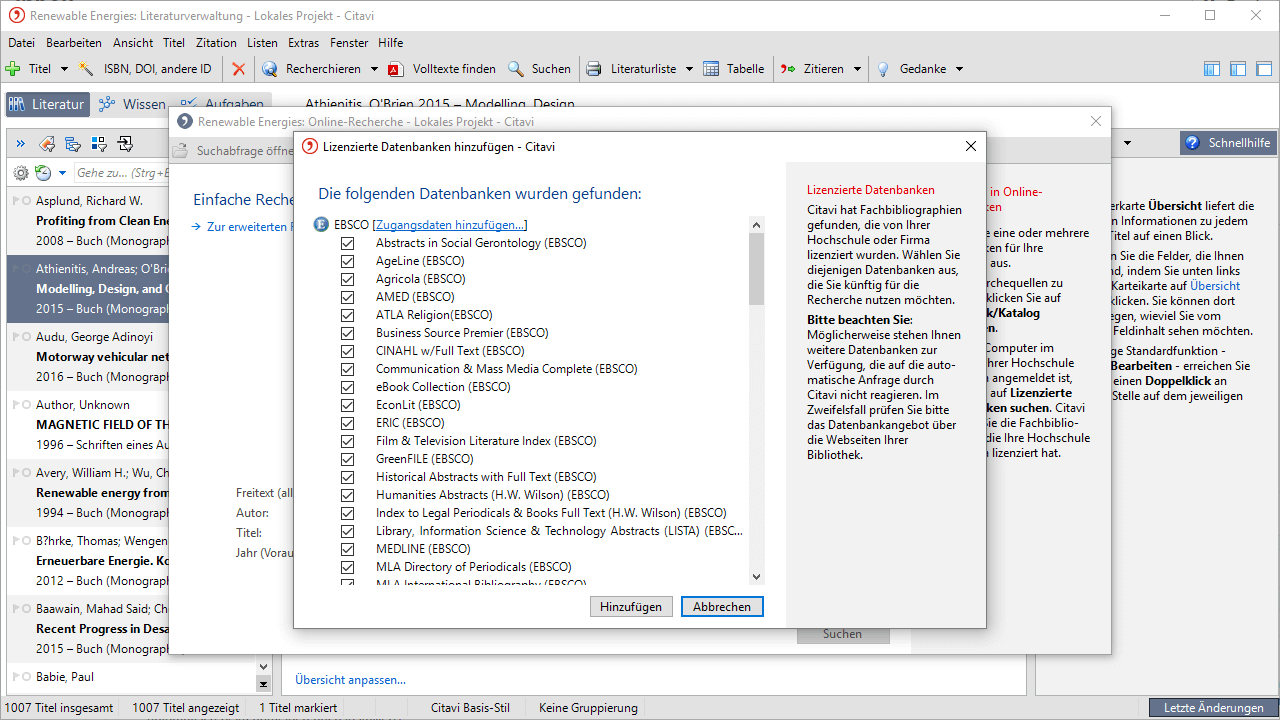
Task: Open the Bearbeiten menu
Action: pos(74,43)
